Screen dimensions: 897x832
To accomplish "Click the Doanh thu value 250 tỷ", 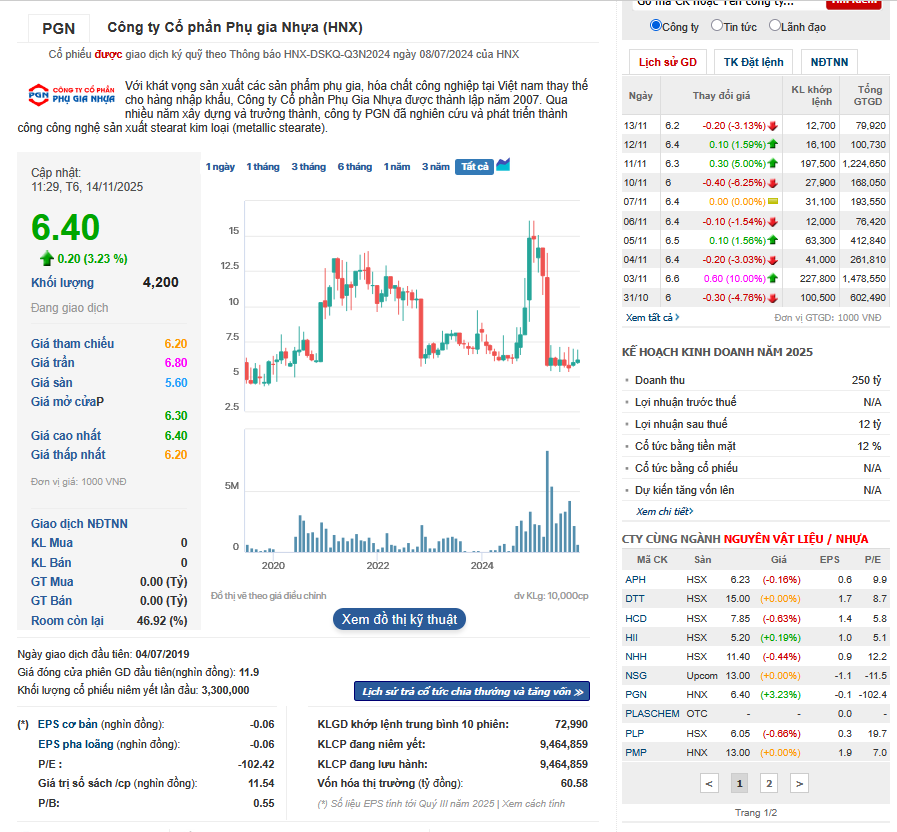I will (x=866, y=380).
